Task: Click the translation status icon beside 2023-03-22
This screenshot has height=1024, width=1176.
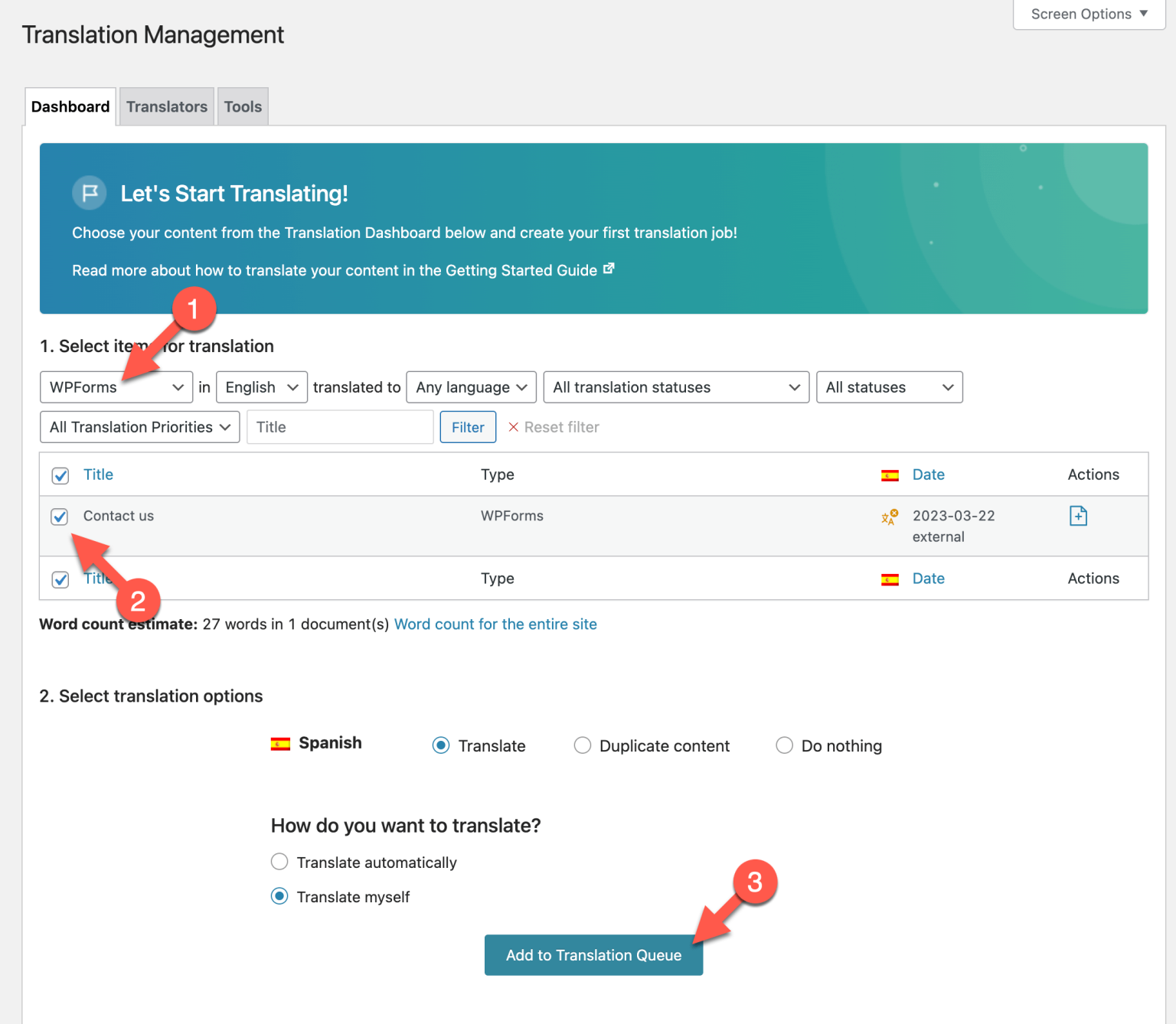Action: point(890,517)
